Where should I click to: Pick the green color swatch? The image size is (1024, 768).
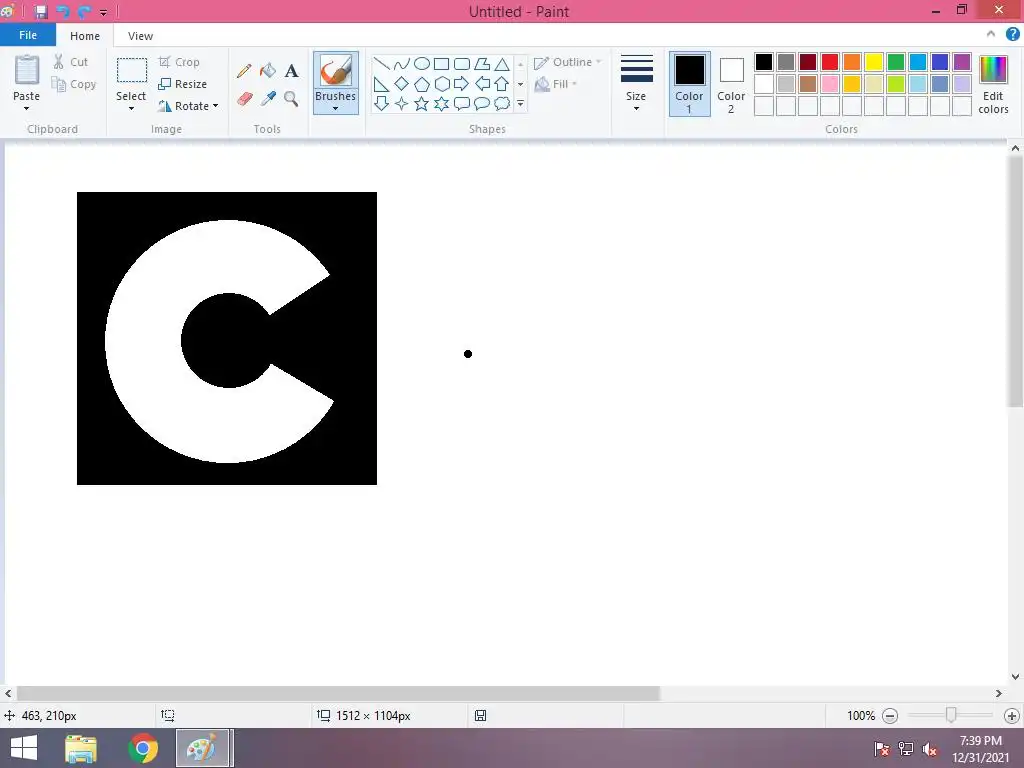(896, 62)
